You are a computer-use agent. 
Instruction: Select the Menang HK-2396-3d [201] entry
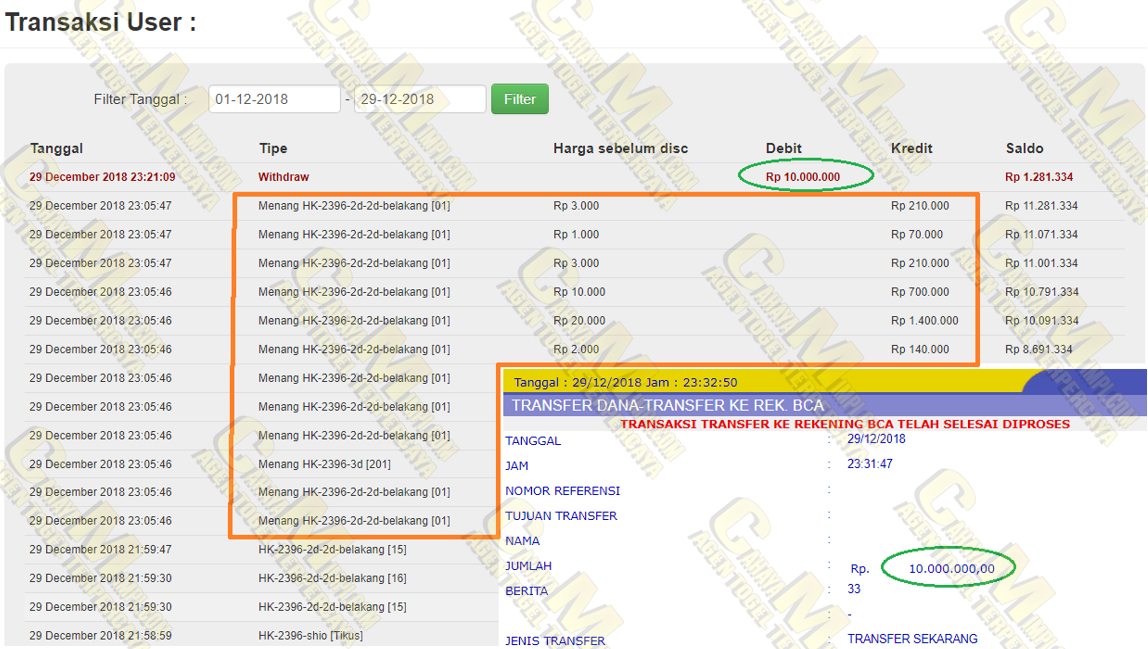(324, 464)
